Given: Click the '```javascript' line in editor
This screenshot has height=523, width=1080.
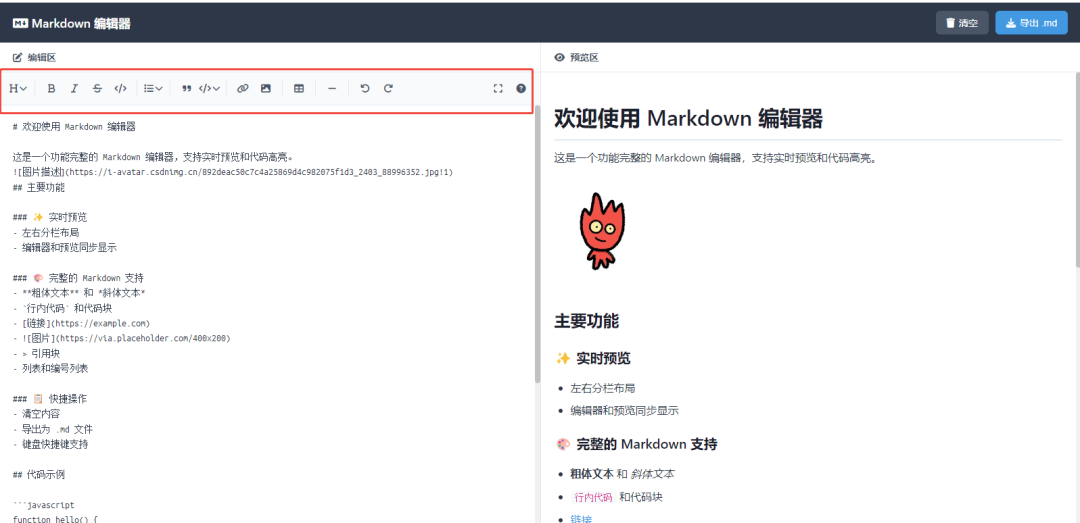Looking at the screenshot, I should pos(43,505).
